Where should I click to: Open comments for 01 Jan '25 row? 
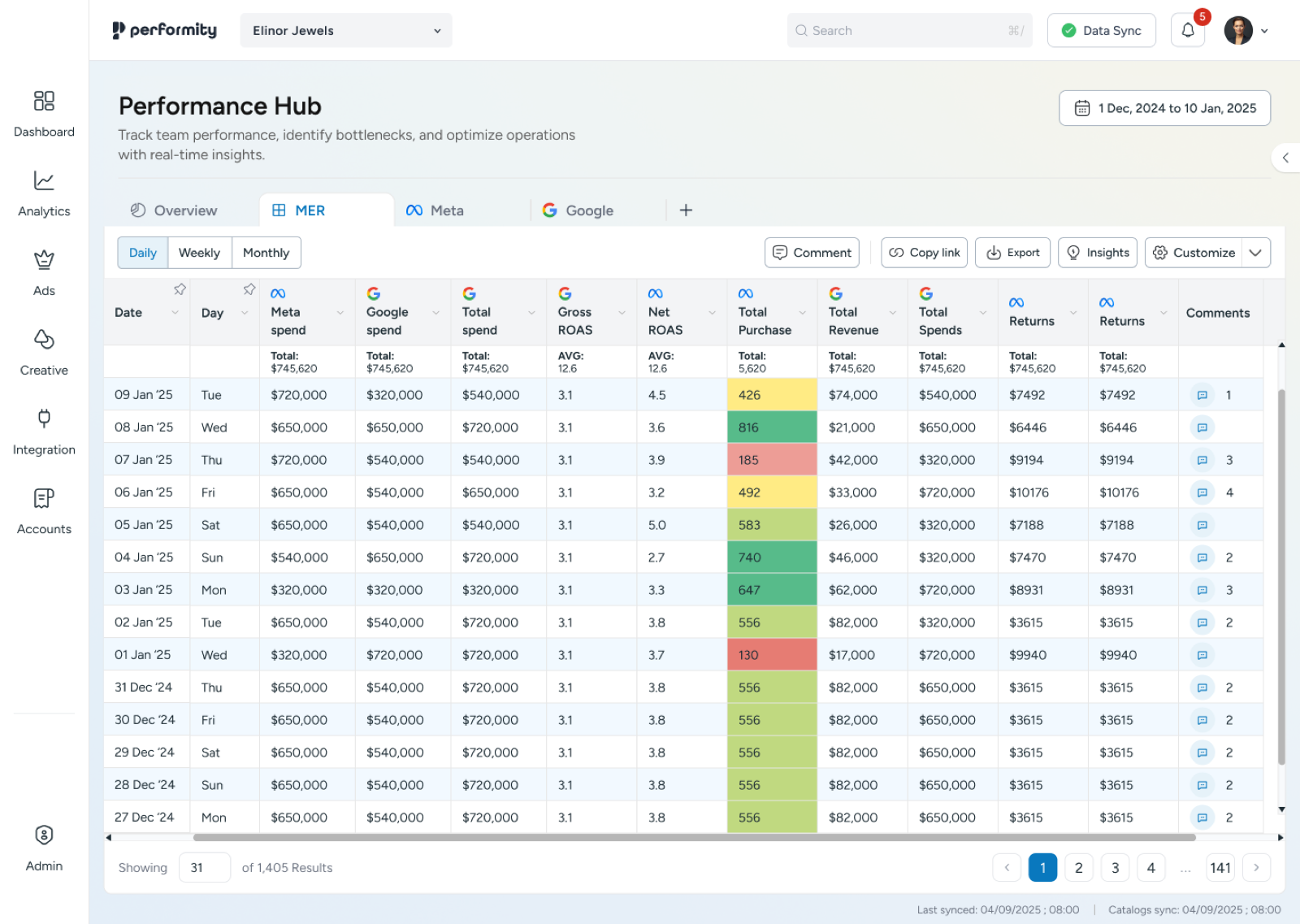point(1202,655)
